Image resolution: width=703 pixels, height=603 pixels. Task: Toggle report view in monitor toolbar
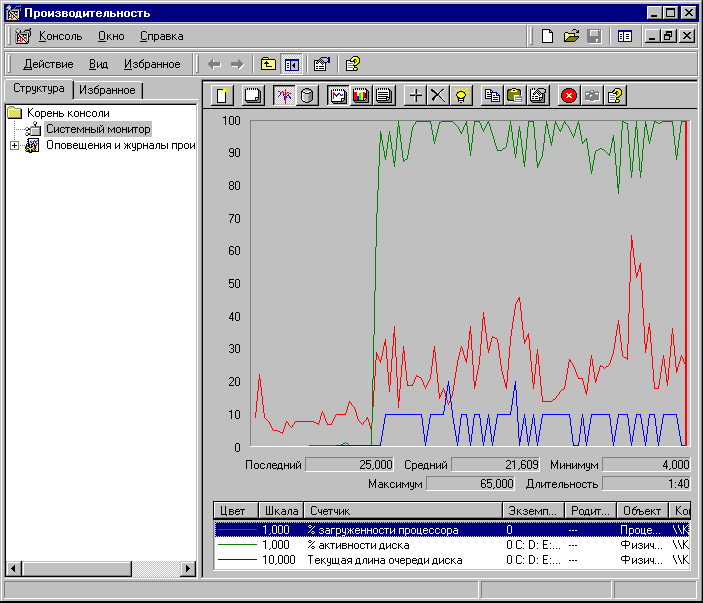point(382,96)
